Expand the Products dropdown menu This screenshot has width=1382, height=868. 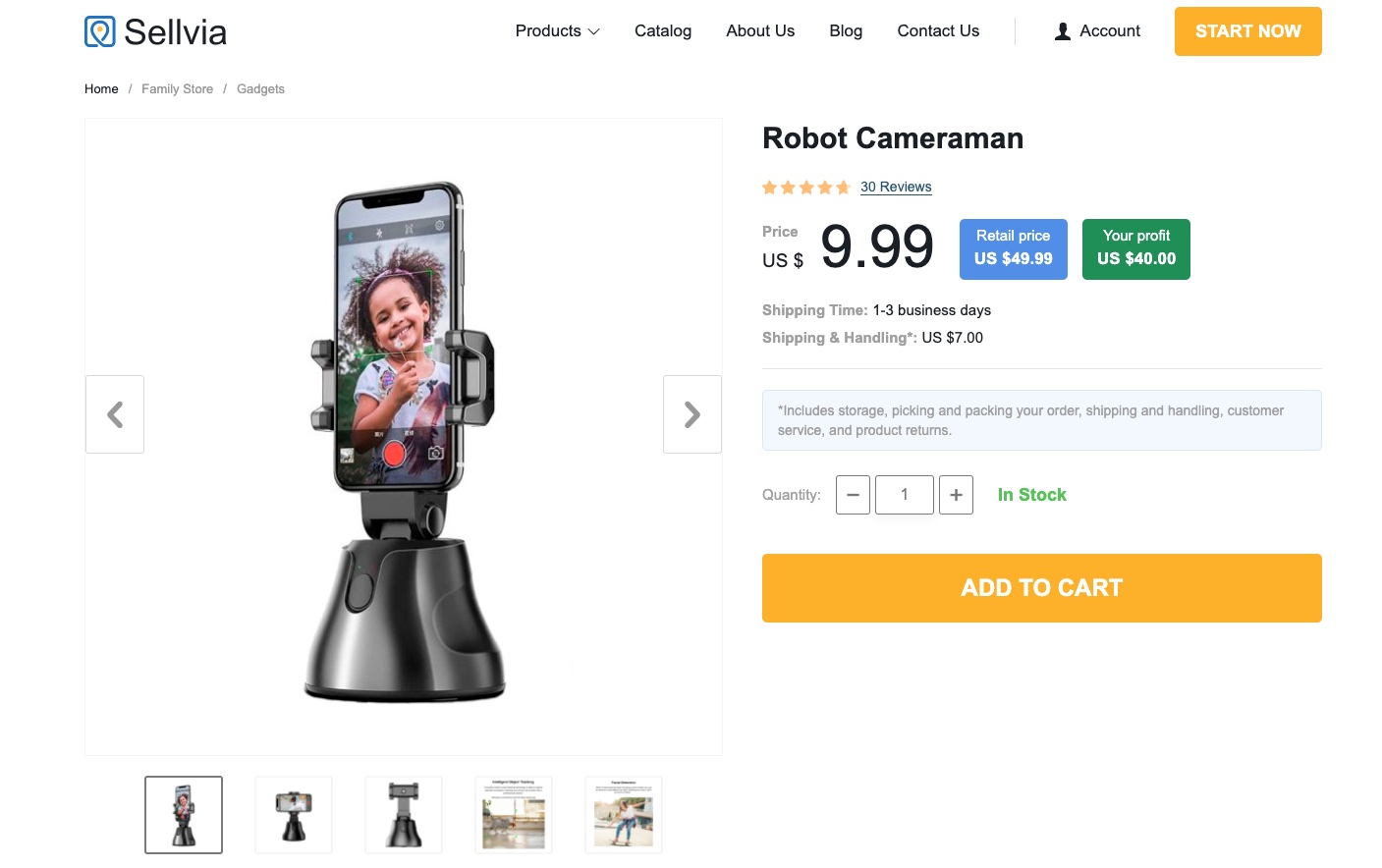point(557,31)
